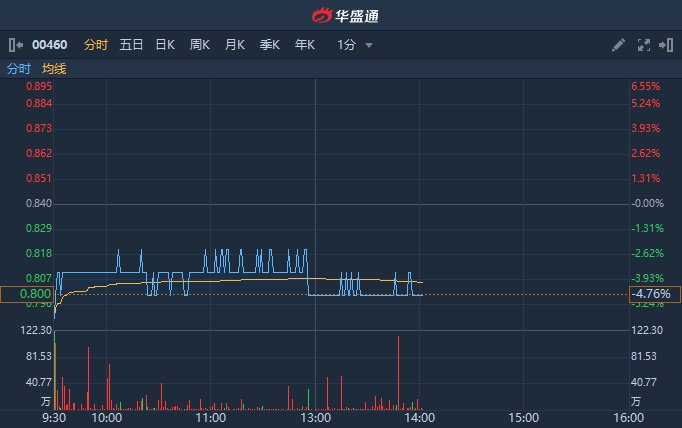This screenshot has width=682, height=428.
Task: Switch to 日K daily candlestick tab
Action: coord(165,45)
